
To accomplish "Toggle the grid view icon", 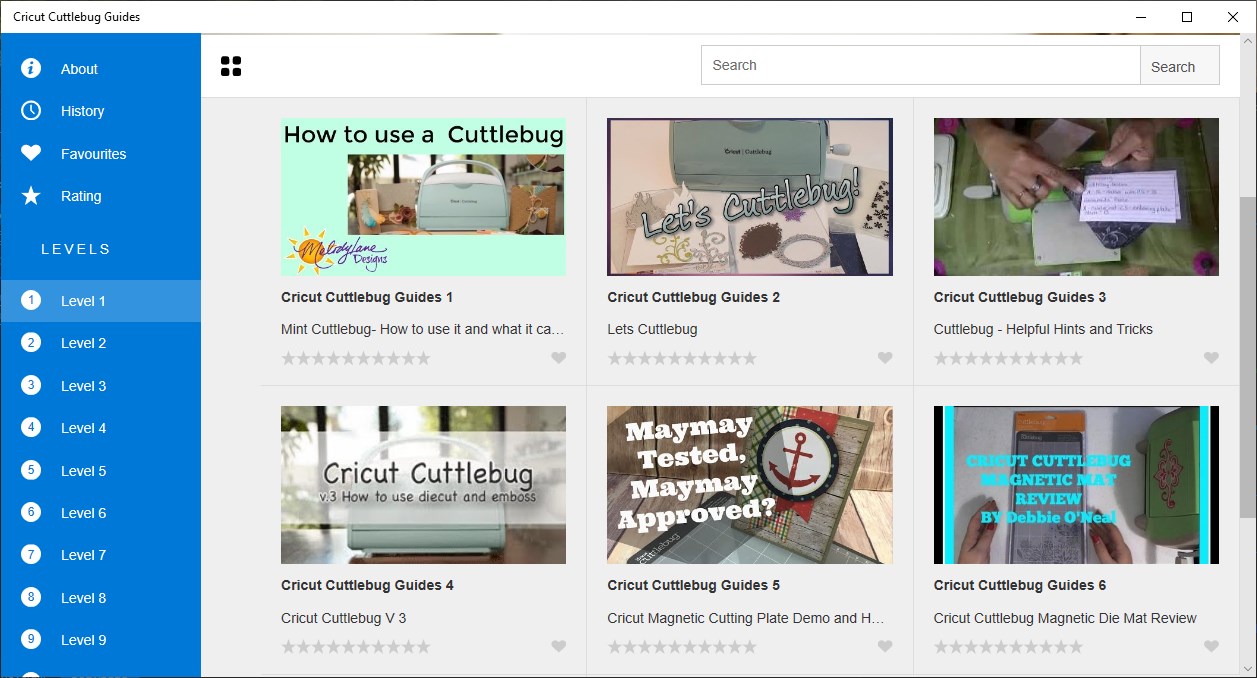I will [x=231, y=66].
